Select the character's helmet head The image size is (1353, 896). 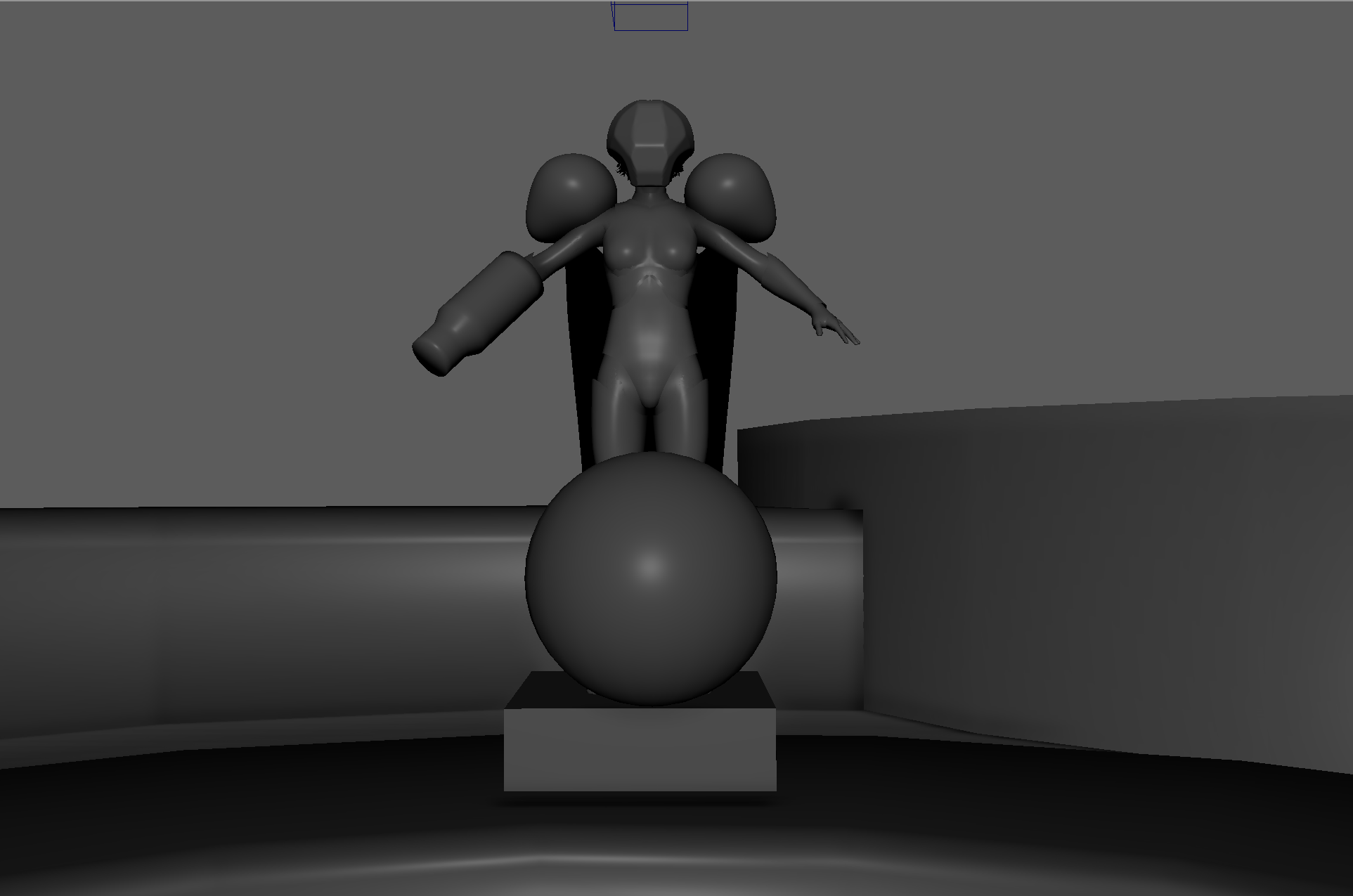(x=649, y=143)
